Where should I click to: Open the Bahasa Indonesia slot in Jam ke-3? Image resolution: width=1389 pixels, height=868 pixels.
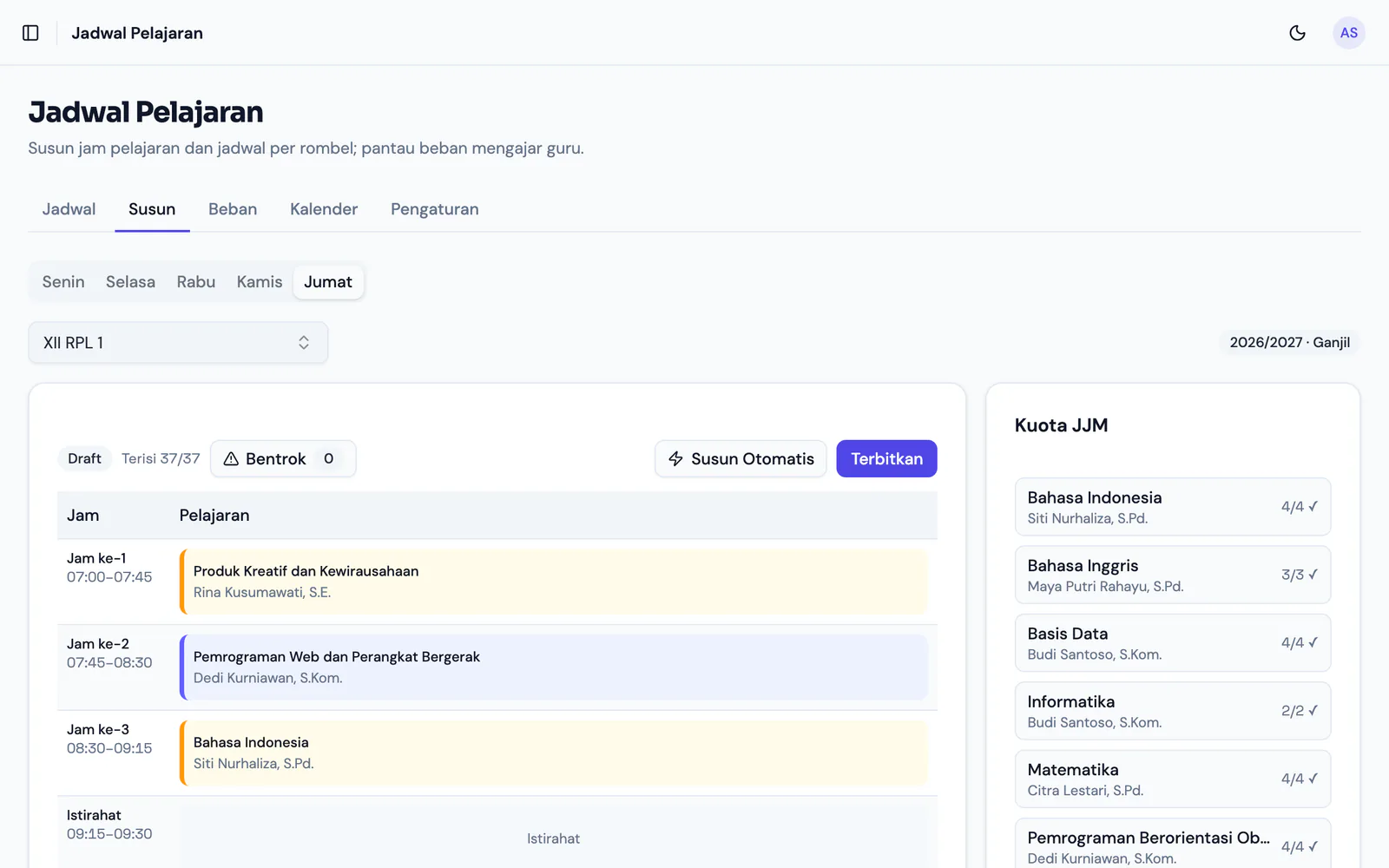[x=554, y=753]
